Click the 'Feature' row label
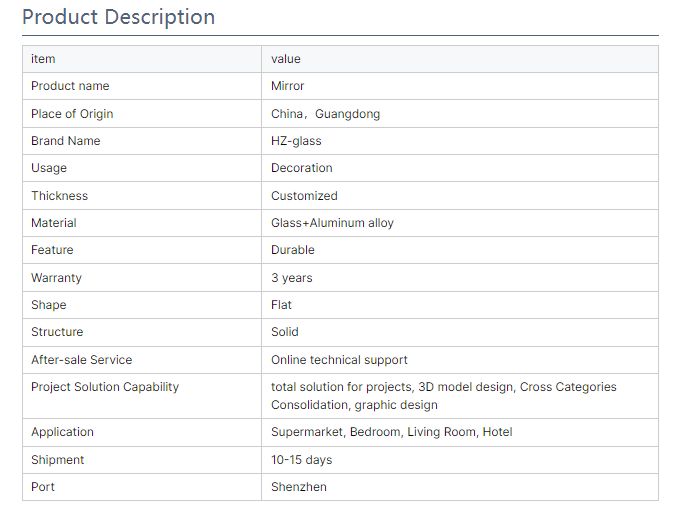The height and width of the screenshot is (516, 681). (52, 250)
